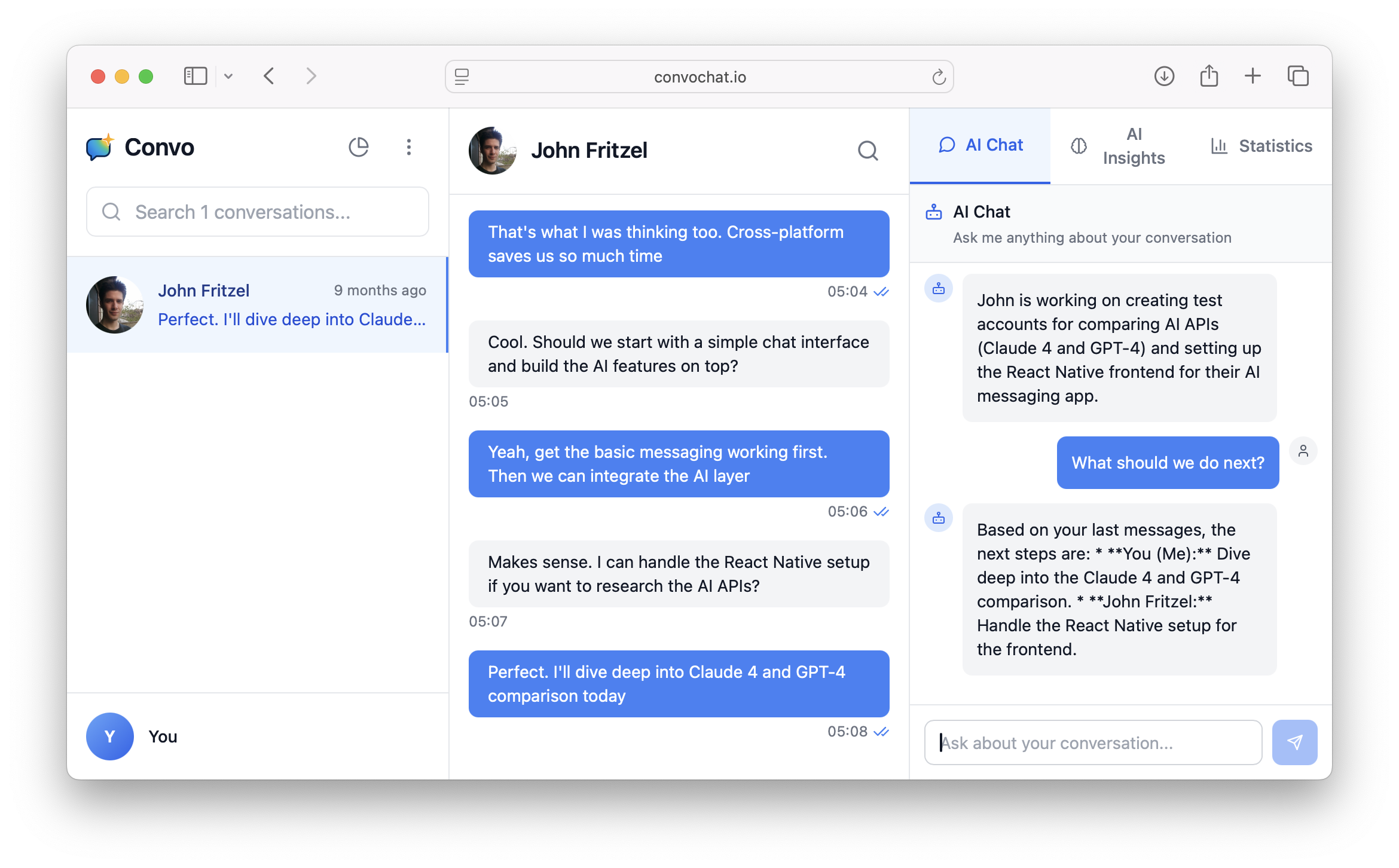Click the user icon beside the question bubble

pos(1304,451)
